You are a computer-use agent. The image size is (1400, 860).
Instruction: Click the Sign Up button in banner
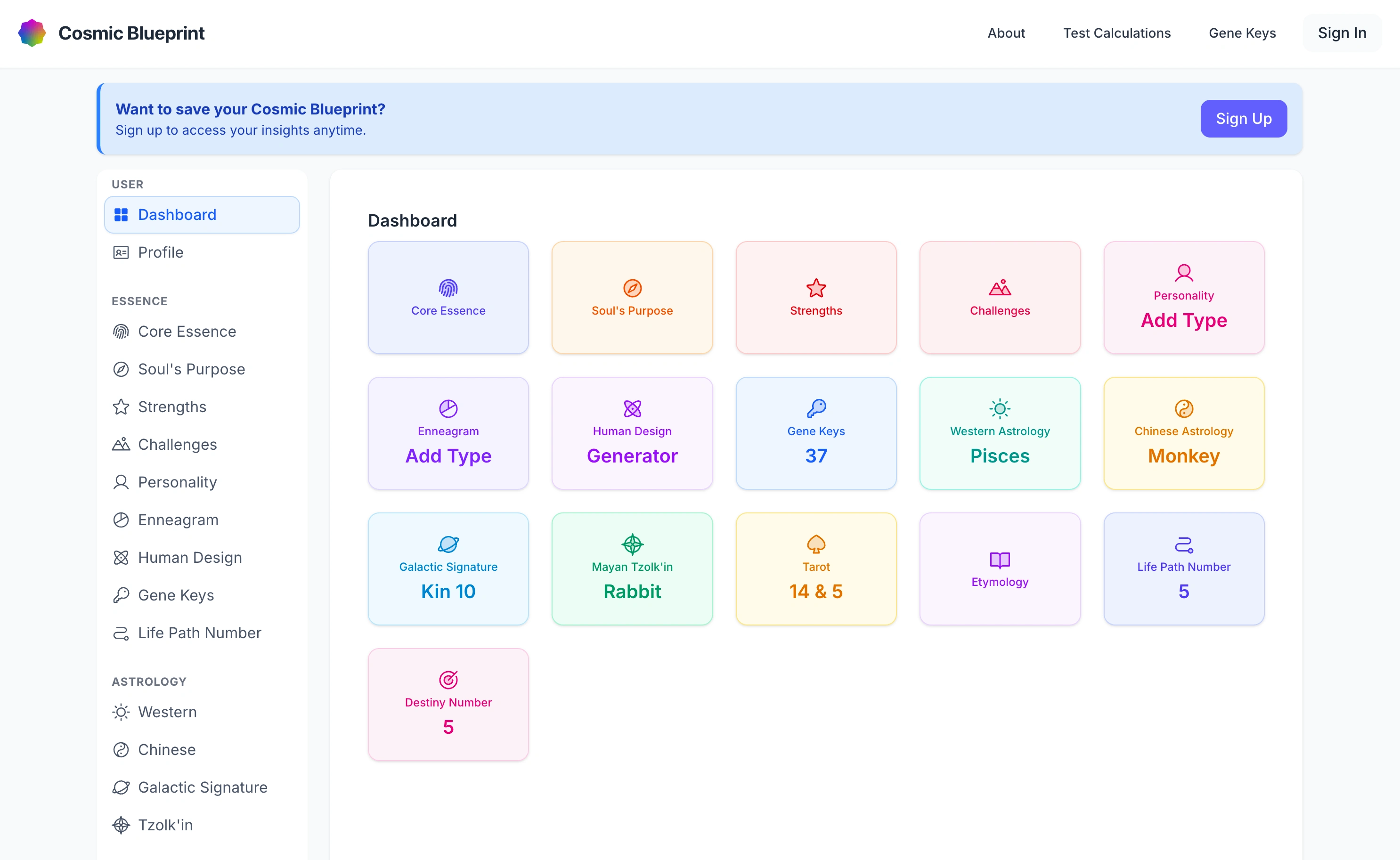[1244, 118]
